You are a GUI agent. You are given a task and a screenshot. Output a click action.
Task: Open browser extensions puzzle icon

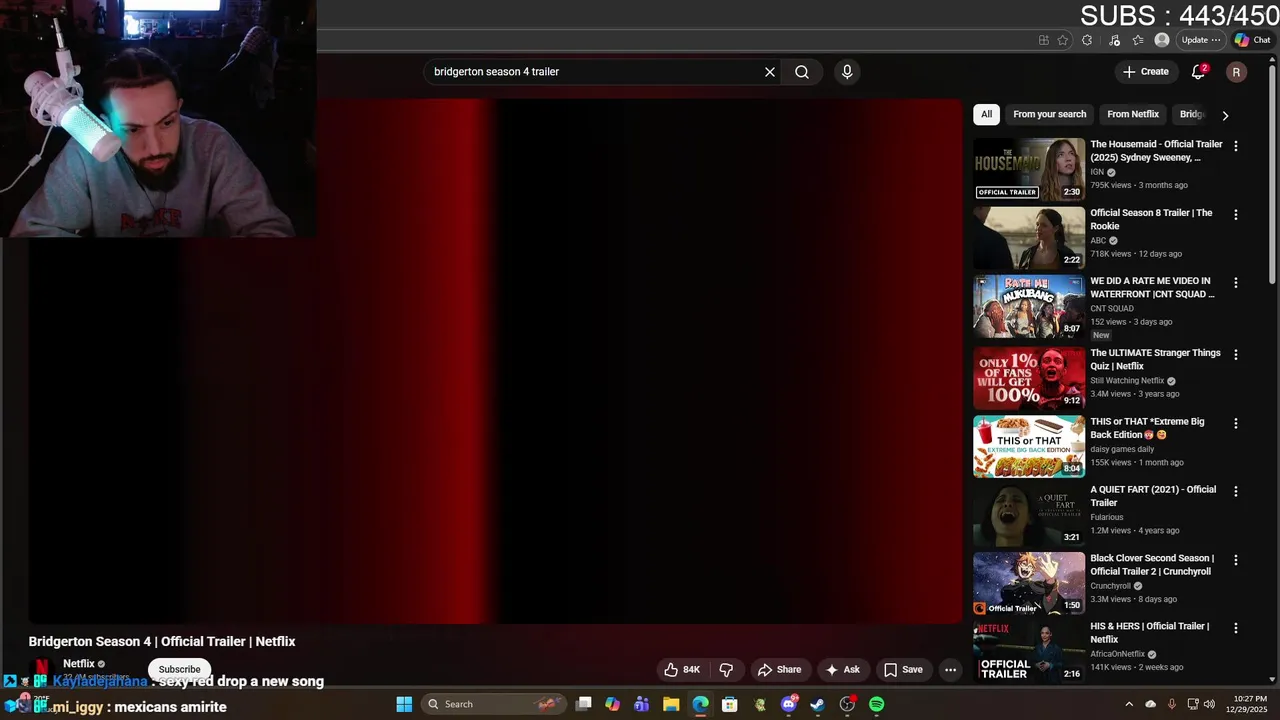point(1087,40)
